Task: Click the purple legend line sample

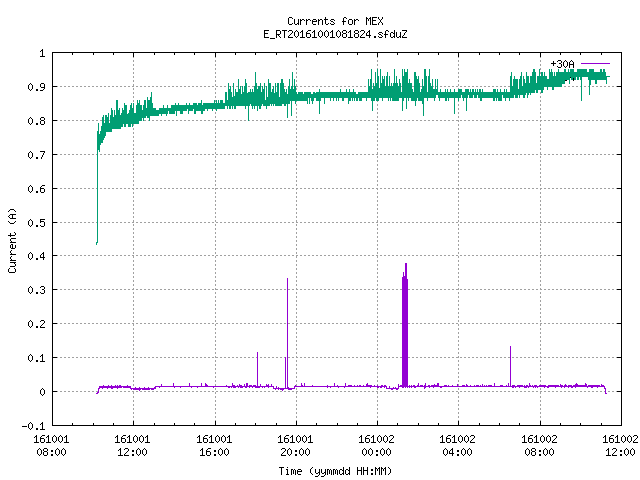Action: point(595,64)
